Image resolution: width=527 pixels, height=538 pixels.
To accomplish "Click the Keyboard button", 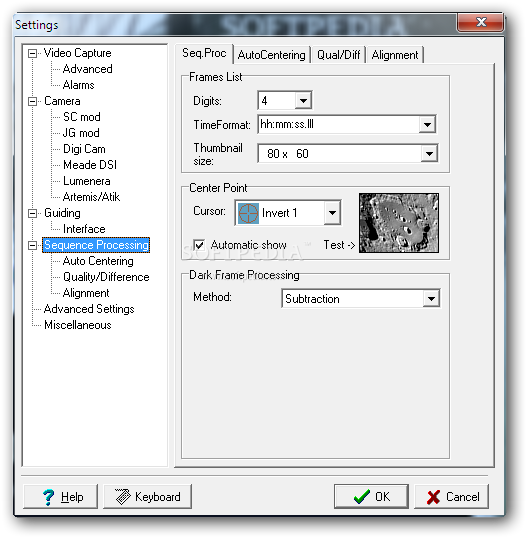I will pyautogui.click(x=147, y=496).
